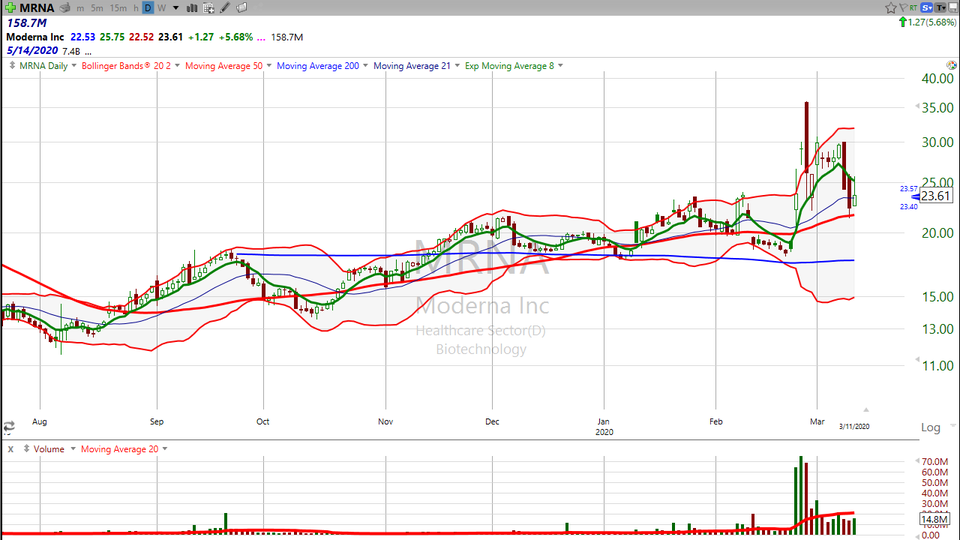Click the green up arrow by 1.27(5.68%)
This screenshot has width=960, height=540.
pos(902,23)
